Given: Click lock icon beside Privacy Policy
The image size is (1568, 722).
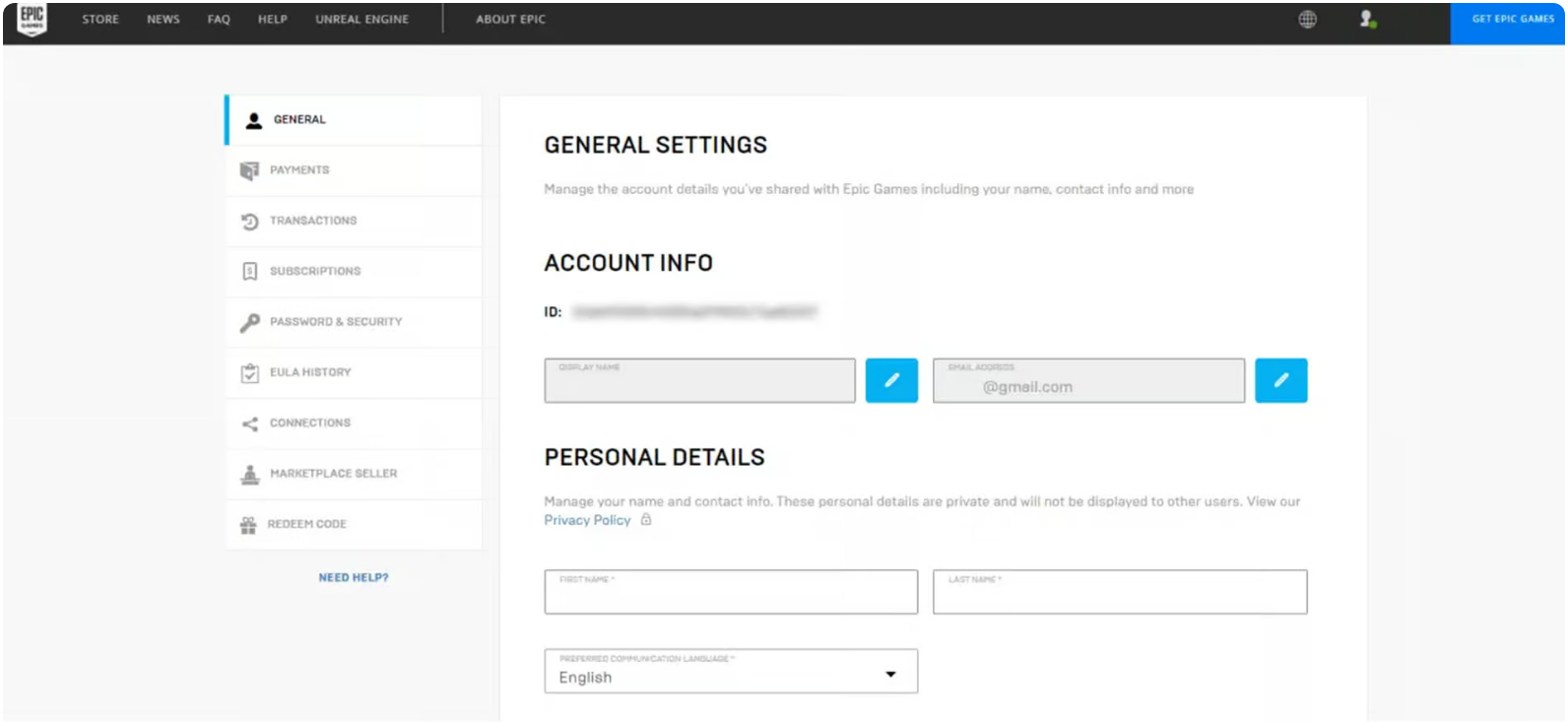Looking at the screenshot, I should (x=646, y=519).
